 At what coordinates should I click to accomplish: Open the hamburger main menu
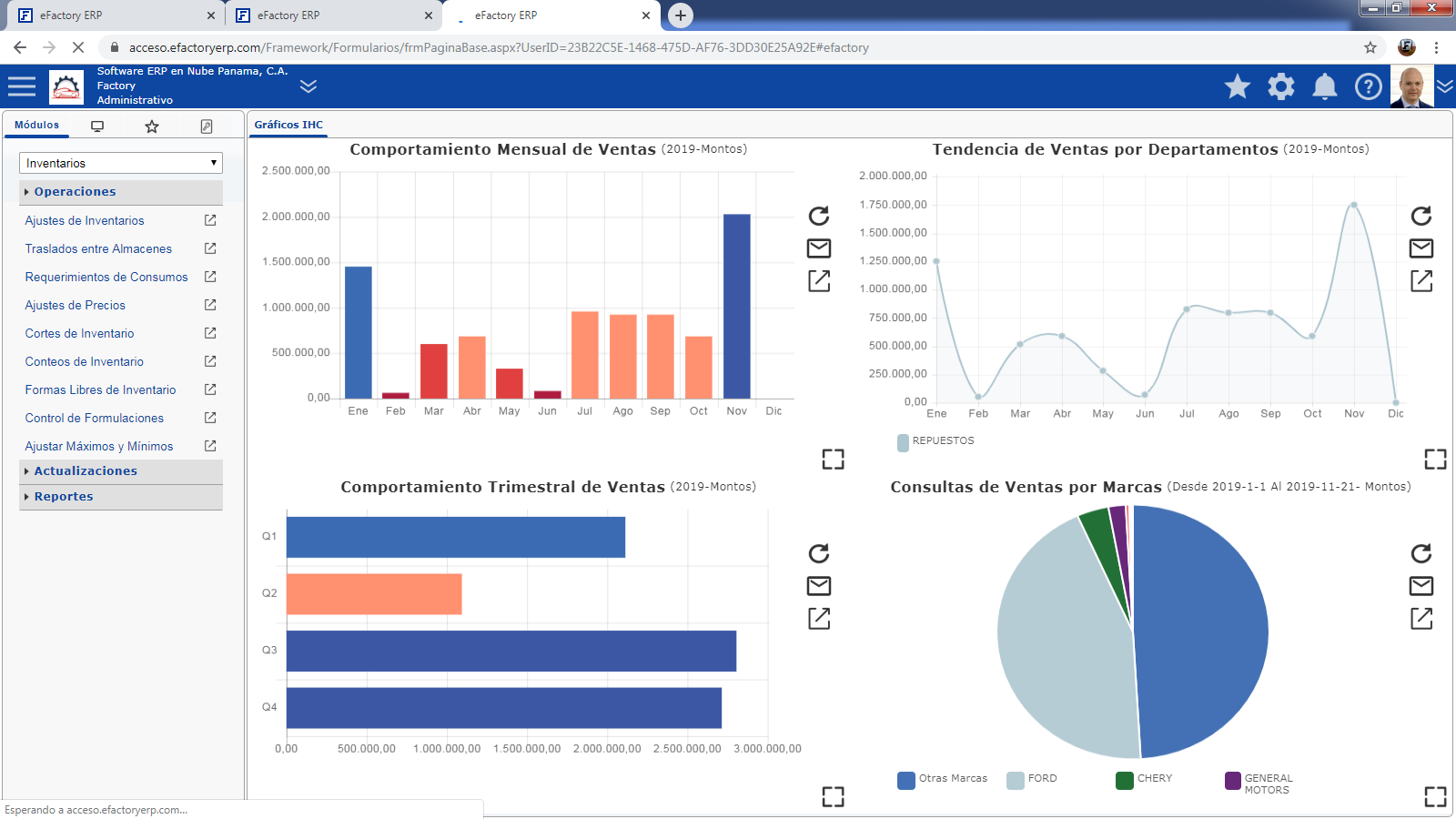pyautogui.click(x=22, y=86)
